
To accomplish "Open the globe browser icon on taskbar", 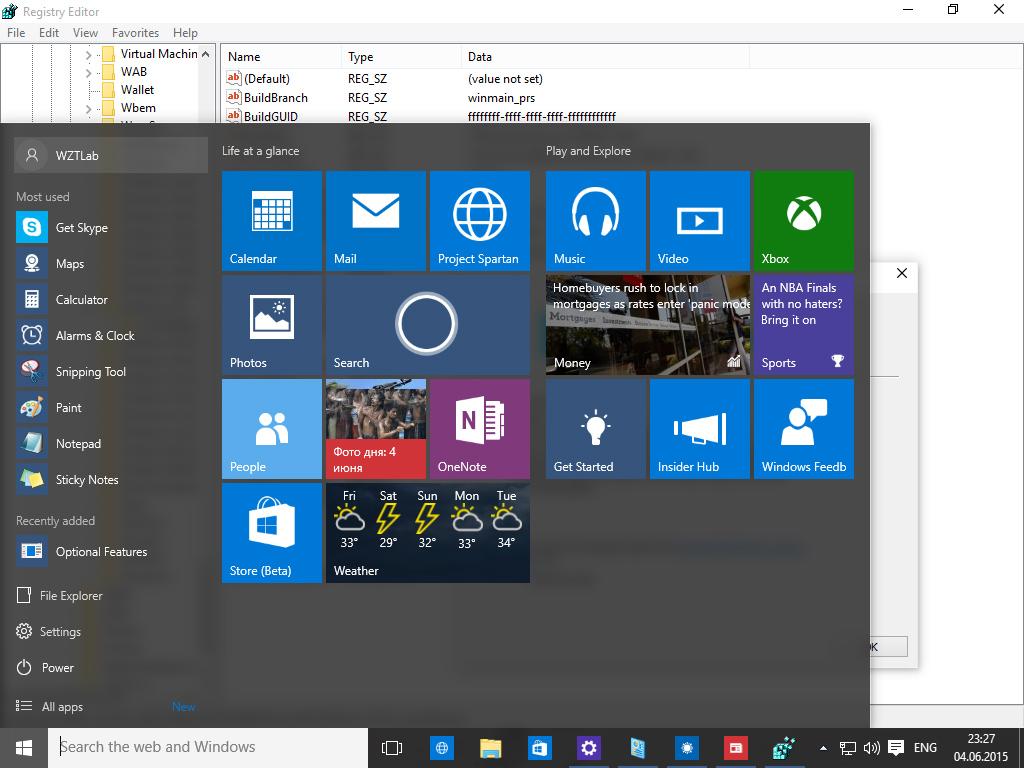I will pyautogui.click(x=441, y=748).
